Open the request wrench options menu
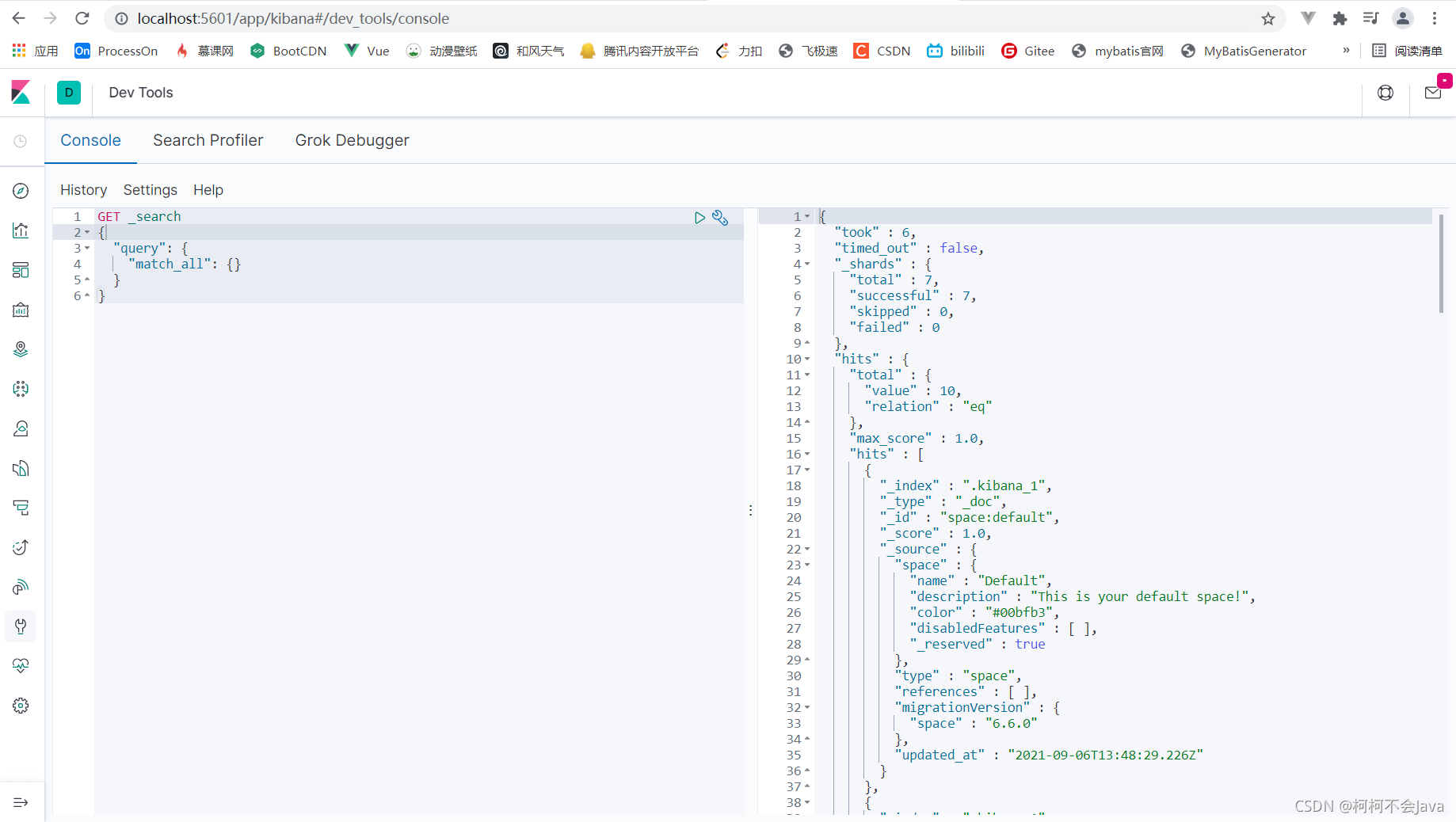This screenshot has width=1456, height=822. click(720, 217)
